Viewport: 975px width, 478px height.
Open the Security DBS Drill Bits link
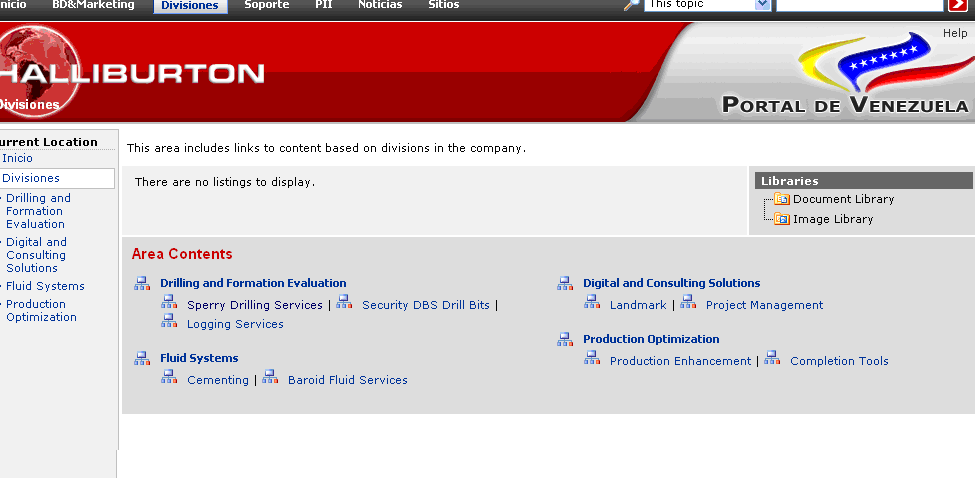(426, 305)
